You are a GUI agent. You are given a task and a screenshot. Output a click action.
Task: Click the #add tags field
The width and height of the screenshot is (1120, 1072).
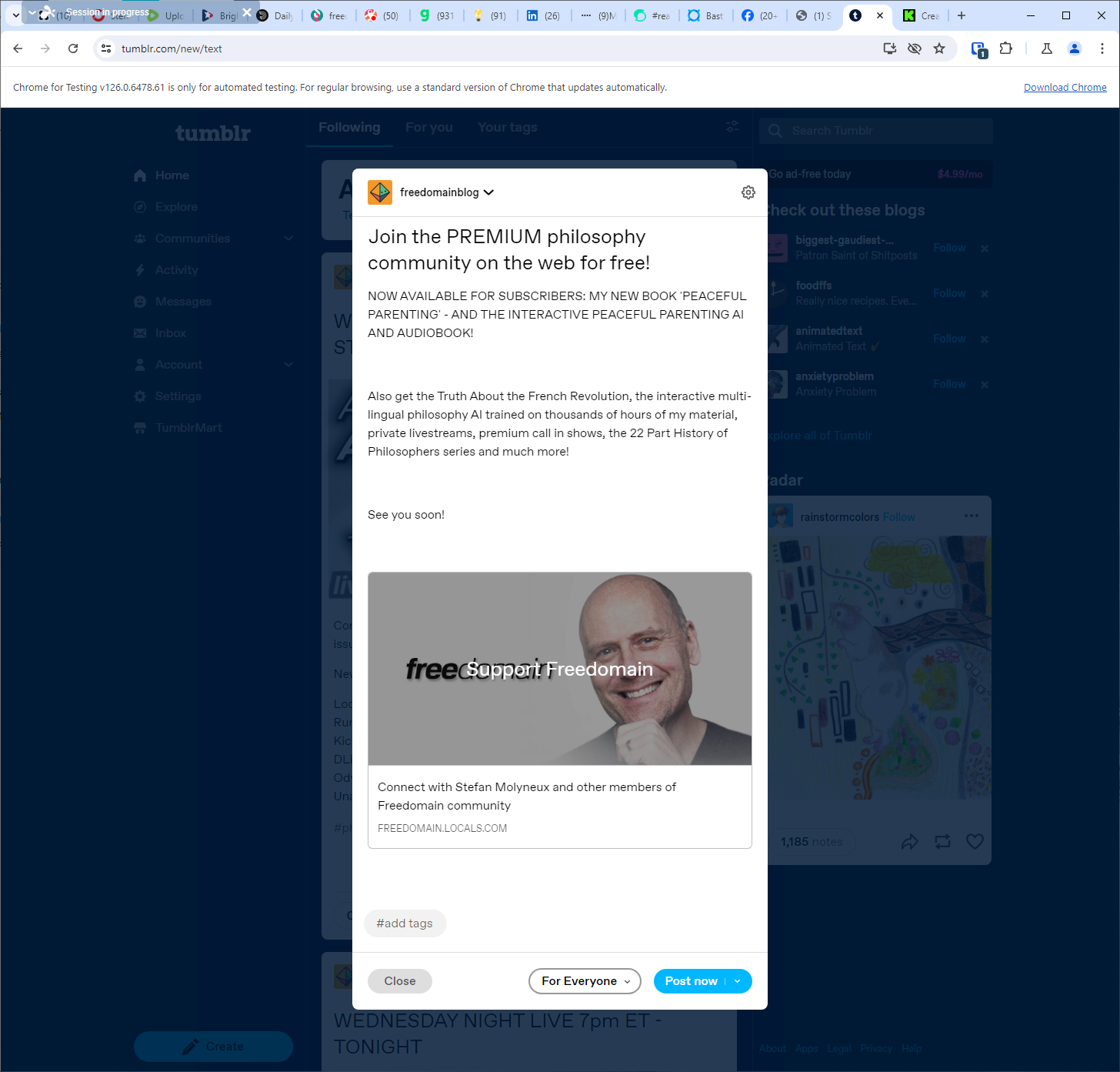click(405, 923)
